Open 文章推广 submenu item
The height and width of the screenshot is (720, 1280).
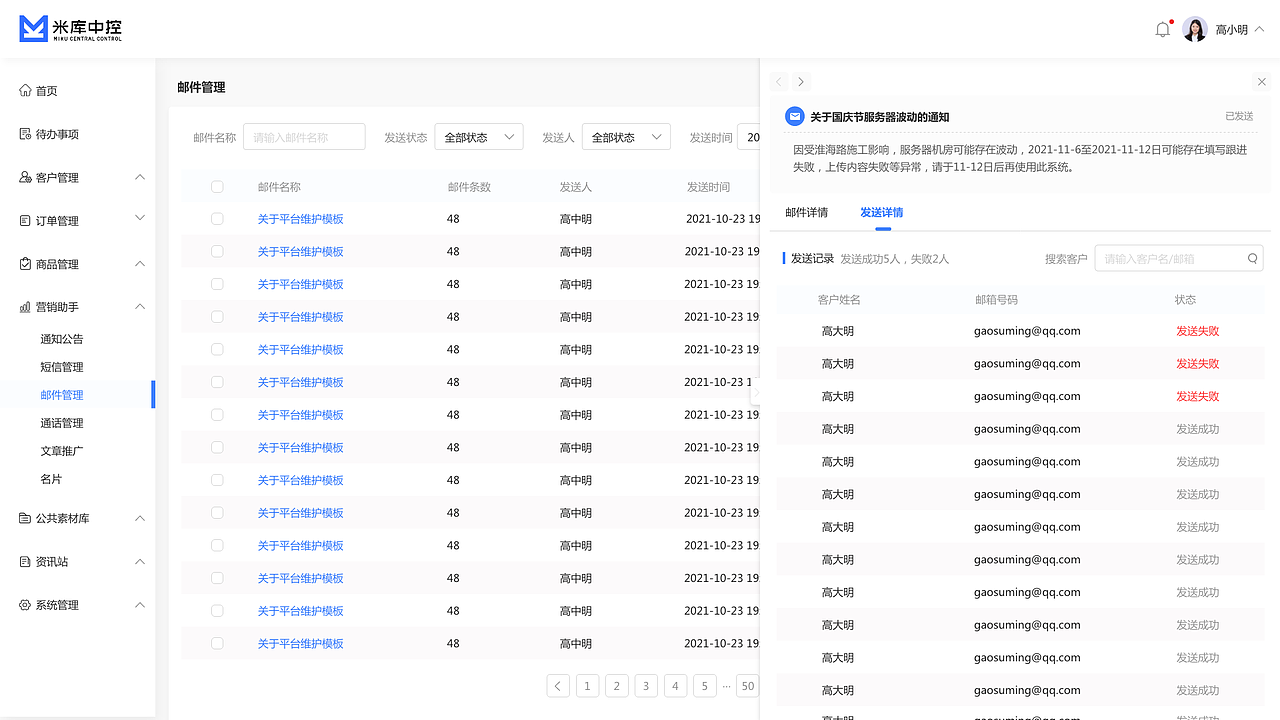tap(62, 451)
